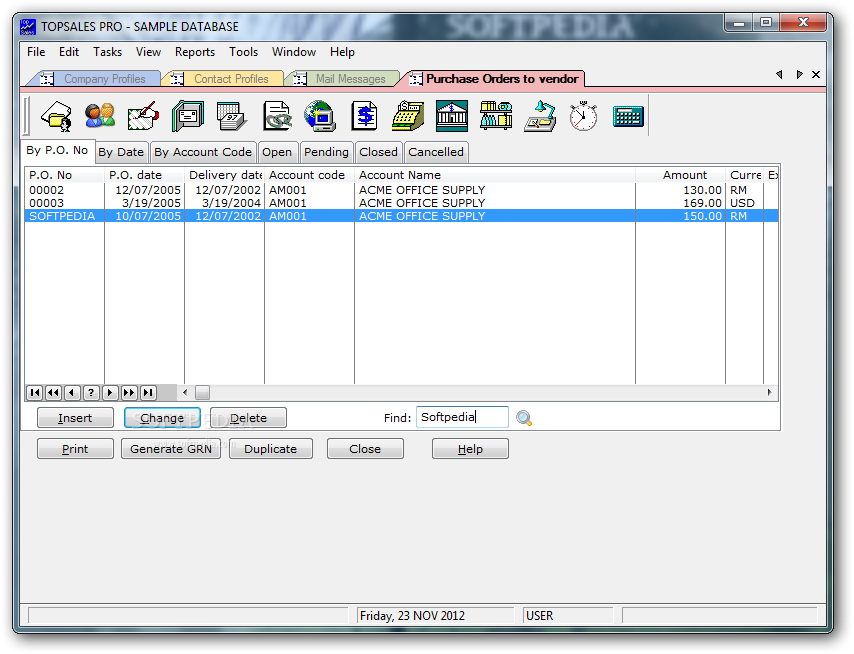Click the Help button below list

point(470,449)
